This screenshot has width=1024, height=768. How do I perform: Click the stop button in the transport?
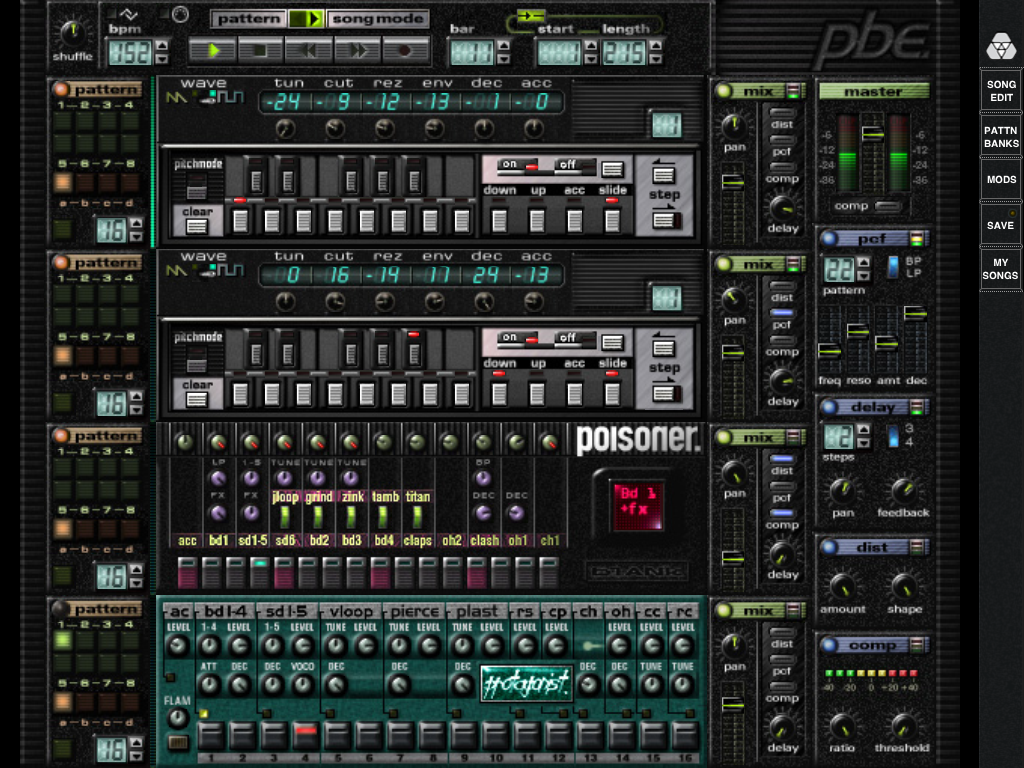[260, 50]
